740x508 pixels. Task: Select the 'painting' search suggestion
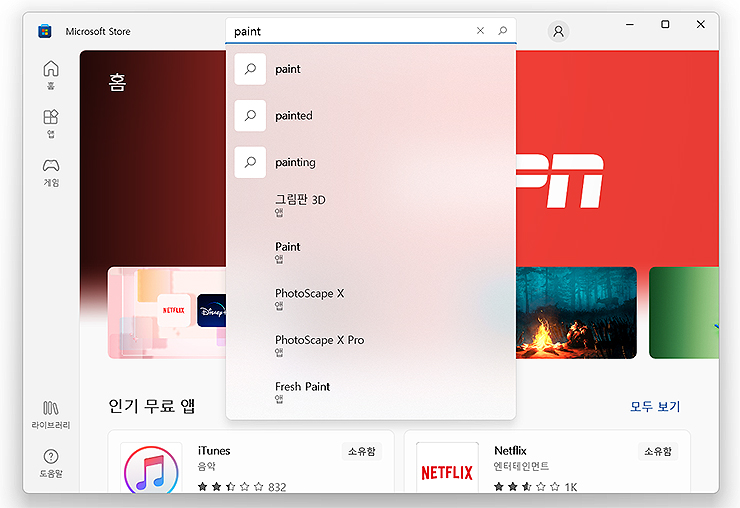(x=371, y=162)
